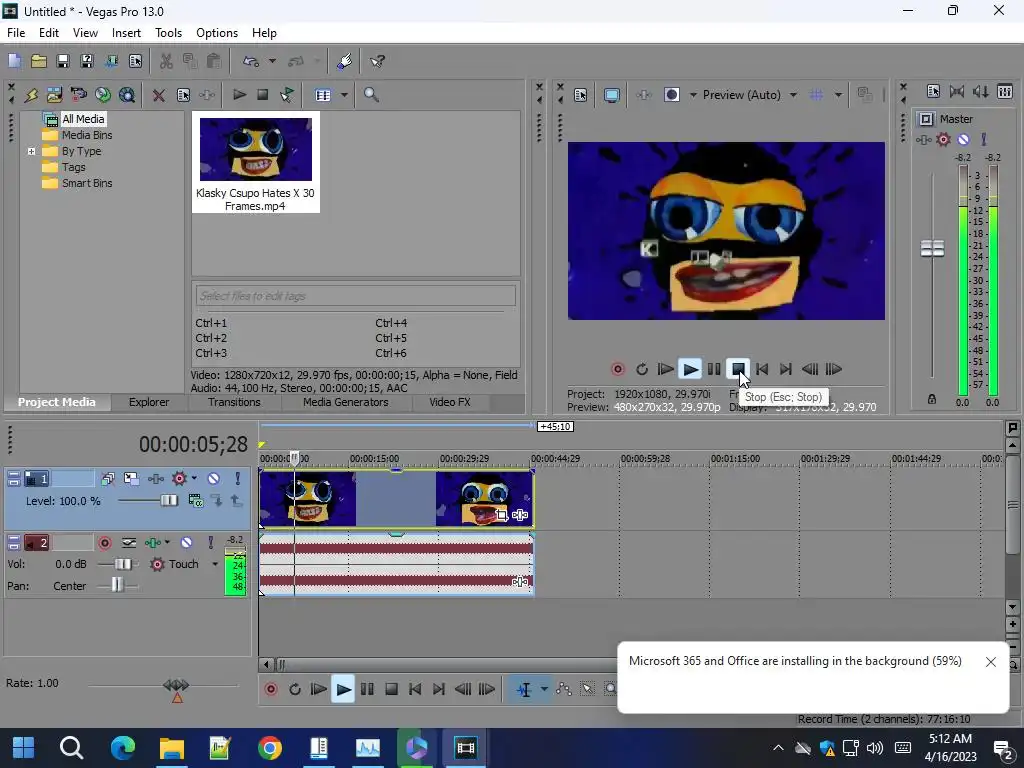Open the Undo history dropdown arrow
The height and width of the screenshot is (768, 1024).
pyautogui.click(x=272, y=61)
